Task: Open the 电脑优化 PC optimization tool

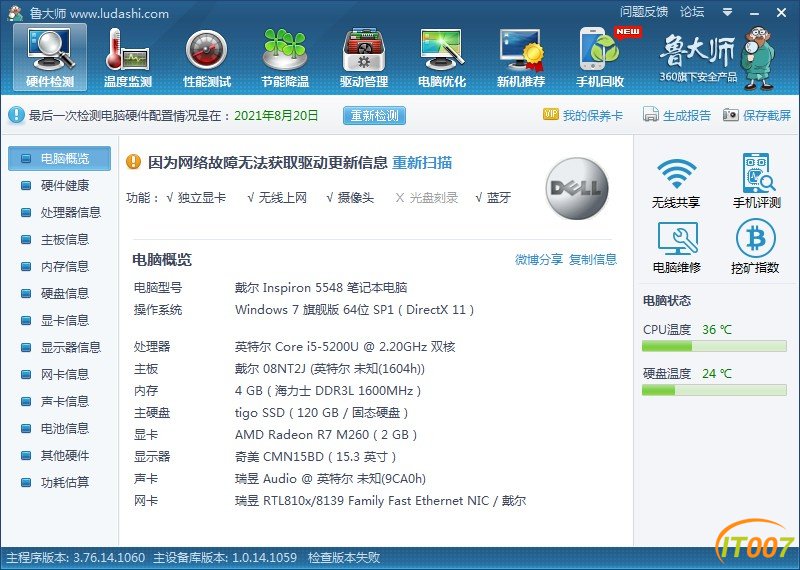Action: (442, 58)
